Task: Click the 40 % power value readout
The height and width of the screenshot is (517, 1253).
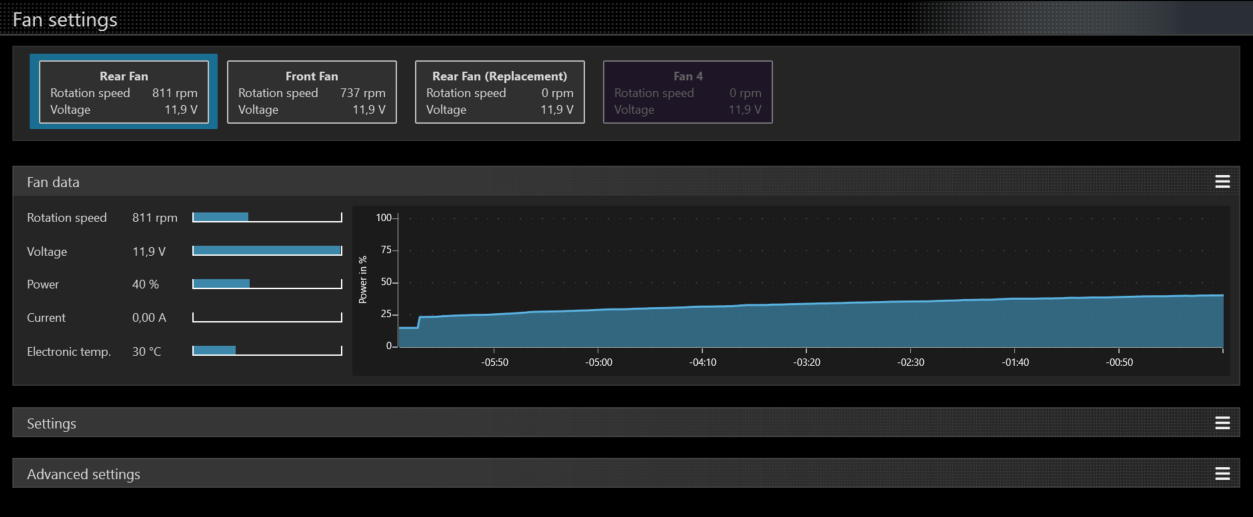Action: (x=146, y=285)
